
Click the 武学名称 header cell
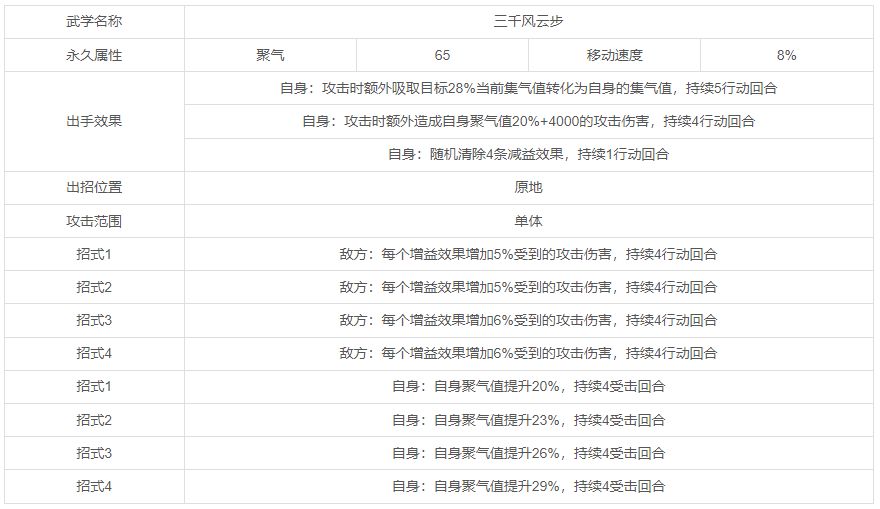click(x=94, y=22)
